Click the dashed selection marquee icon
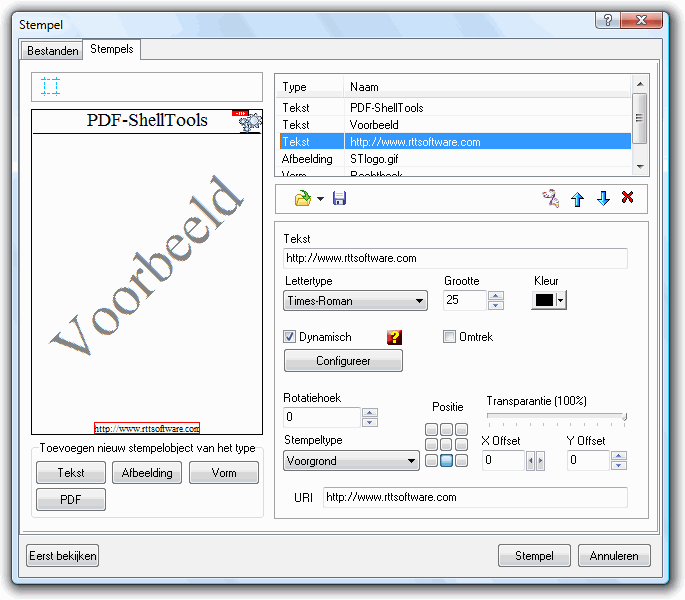 point(50,86)
